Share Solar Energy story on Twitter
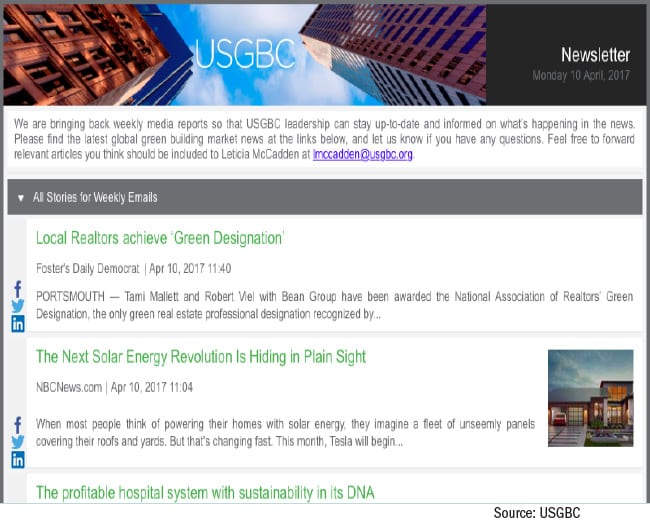650x527 pixels. 18,442
